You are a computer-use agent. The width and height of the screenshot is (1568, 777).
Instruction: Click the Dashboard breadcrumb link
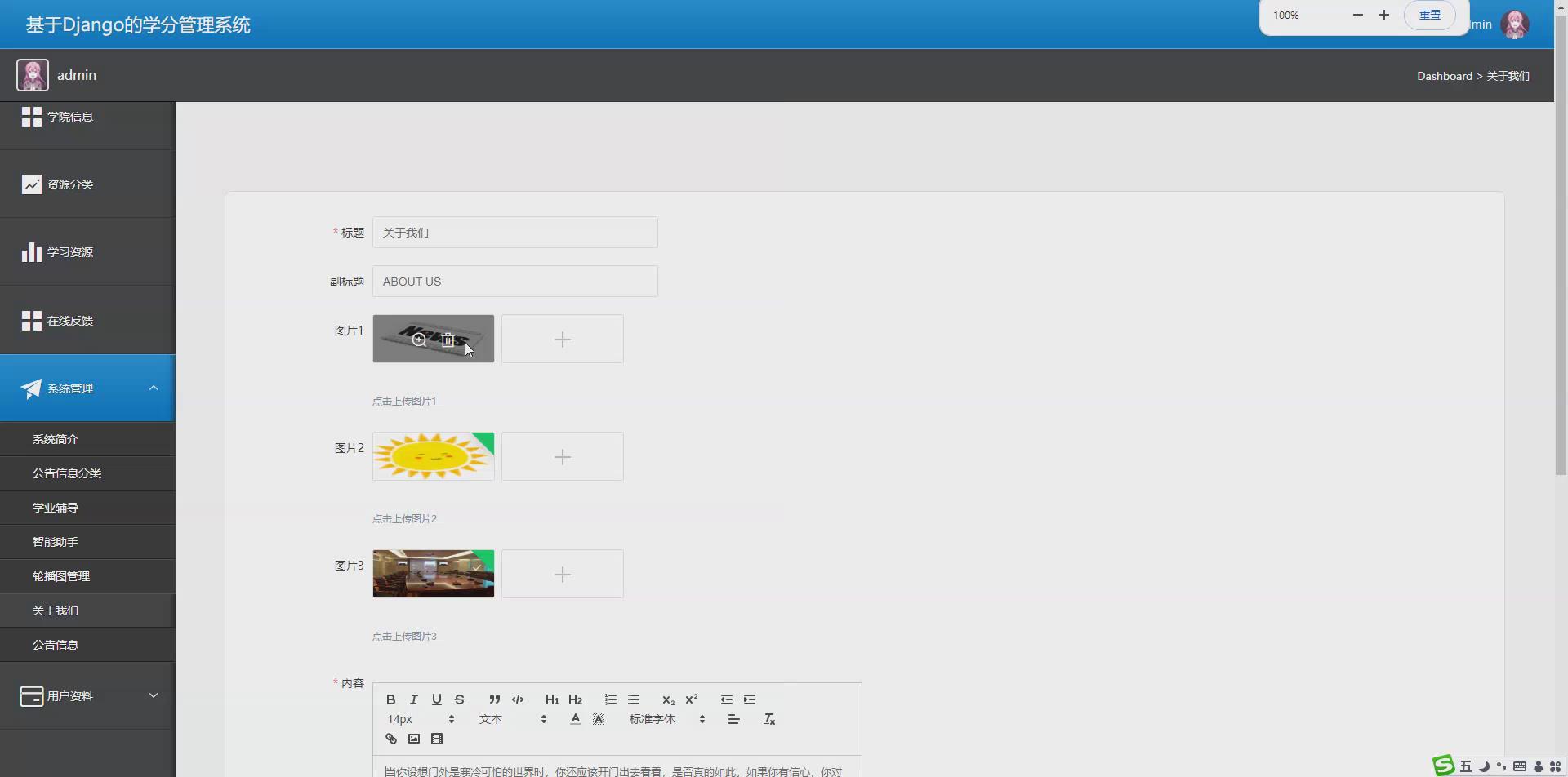(1444, 76)
